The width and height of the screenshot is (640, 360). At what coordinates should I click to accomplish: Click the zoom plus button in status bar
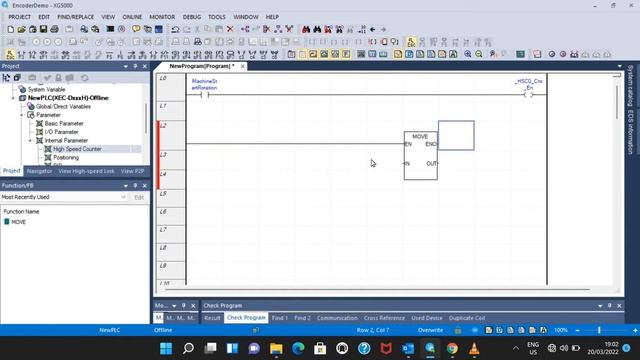(x=635, y=330)
